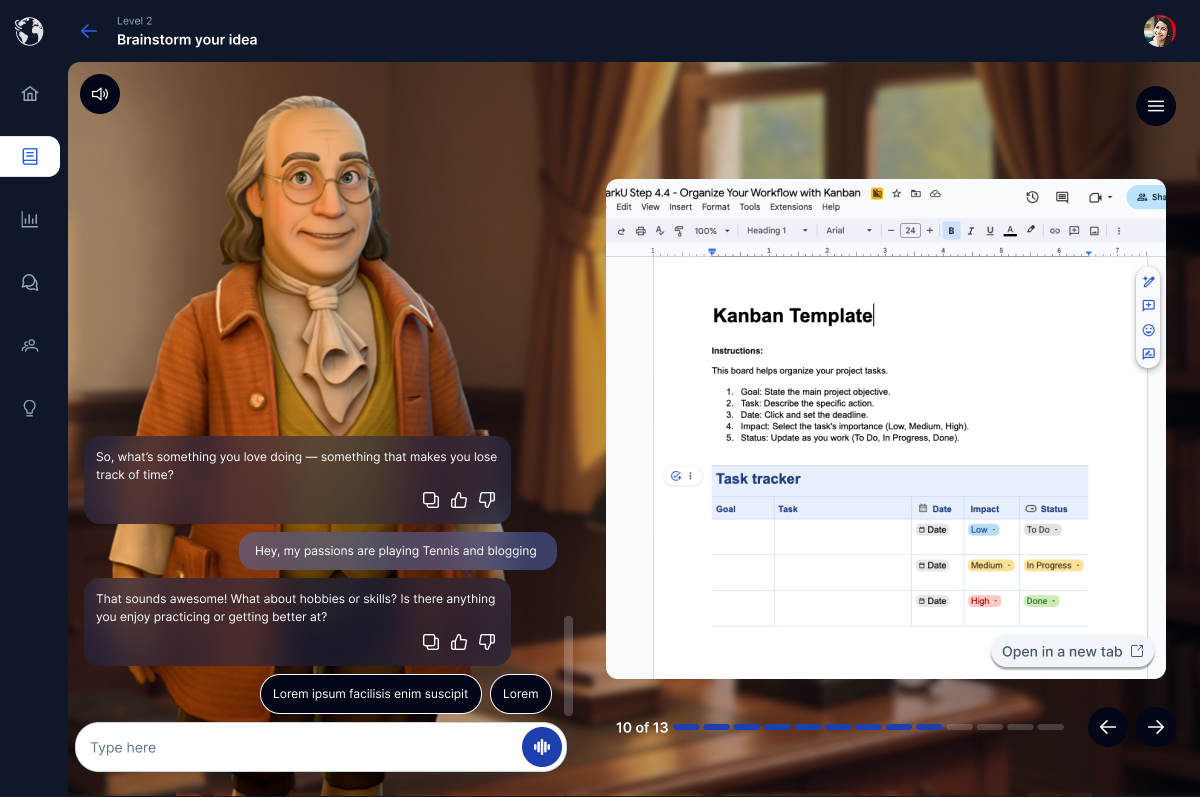The image size is (1200, 797).
Task: Thumbs down the "That sounds awesome" message
Action: (x=487, y=642)
